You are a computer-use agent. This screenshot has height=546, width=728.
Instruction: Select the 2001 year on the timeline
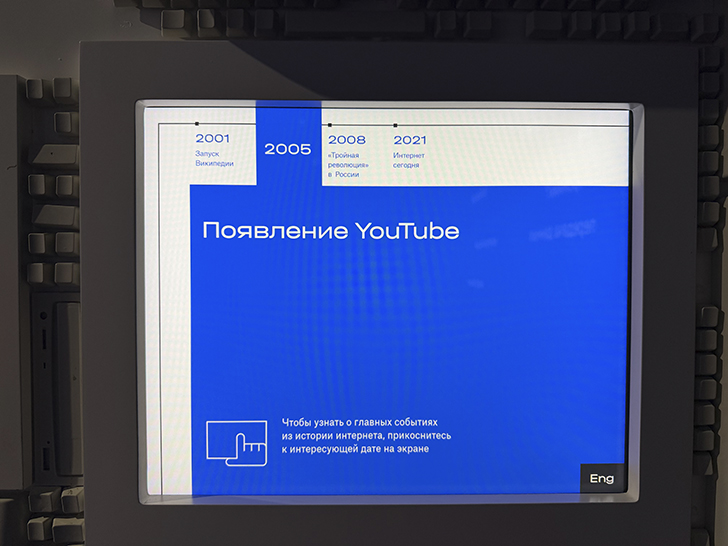(x=213, y=138)
